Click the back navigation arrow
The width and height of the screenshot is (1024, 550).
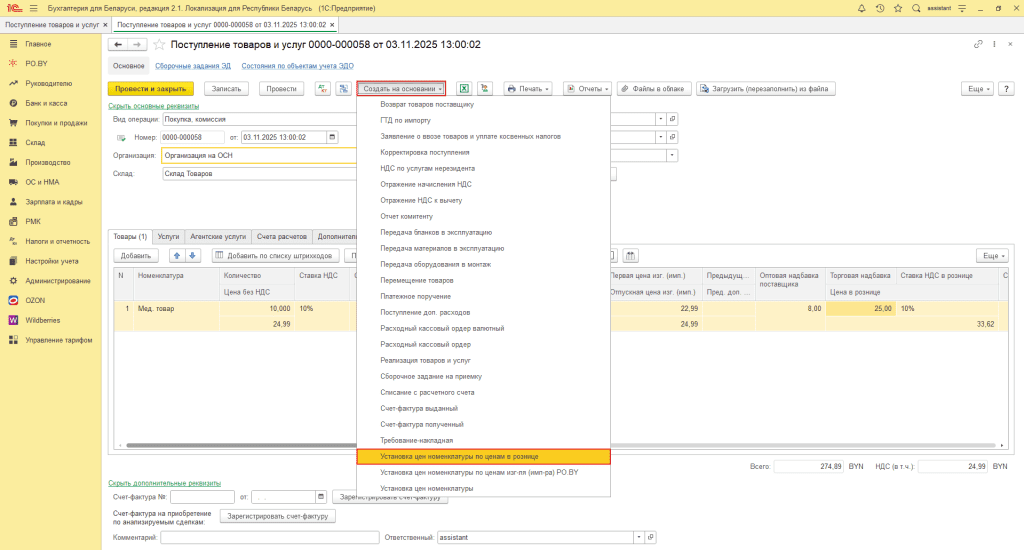[117, 45]
